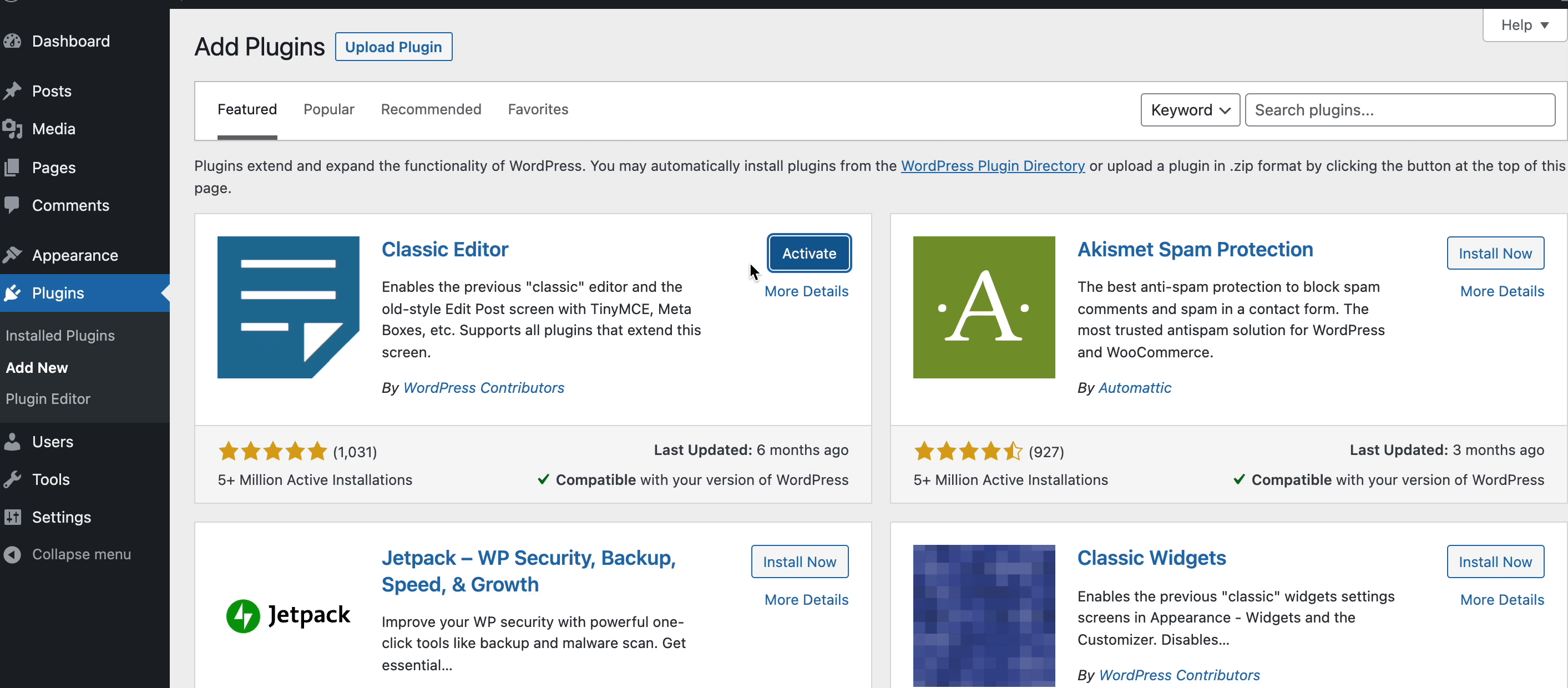Click the Jetpack logo image

pos(288,615)
